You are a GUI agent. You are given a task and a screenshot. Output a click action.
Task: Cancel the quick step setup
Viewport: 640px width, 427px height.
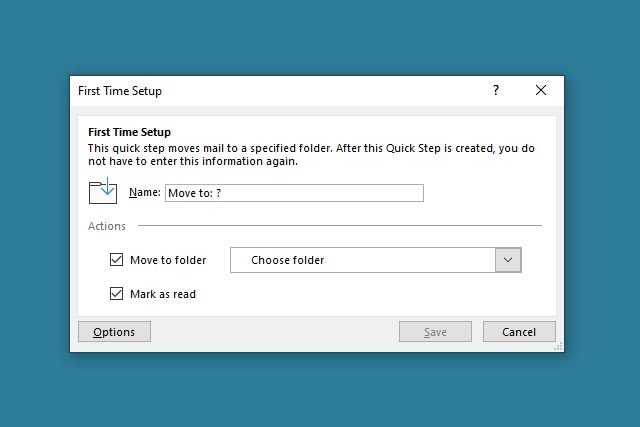coord(519,331)
